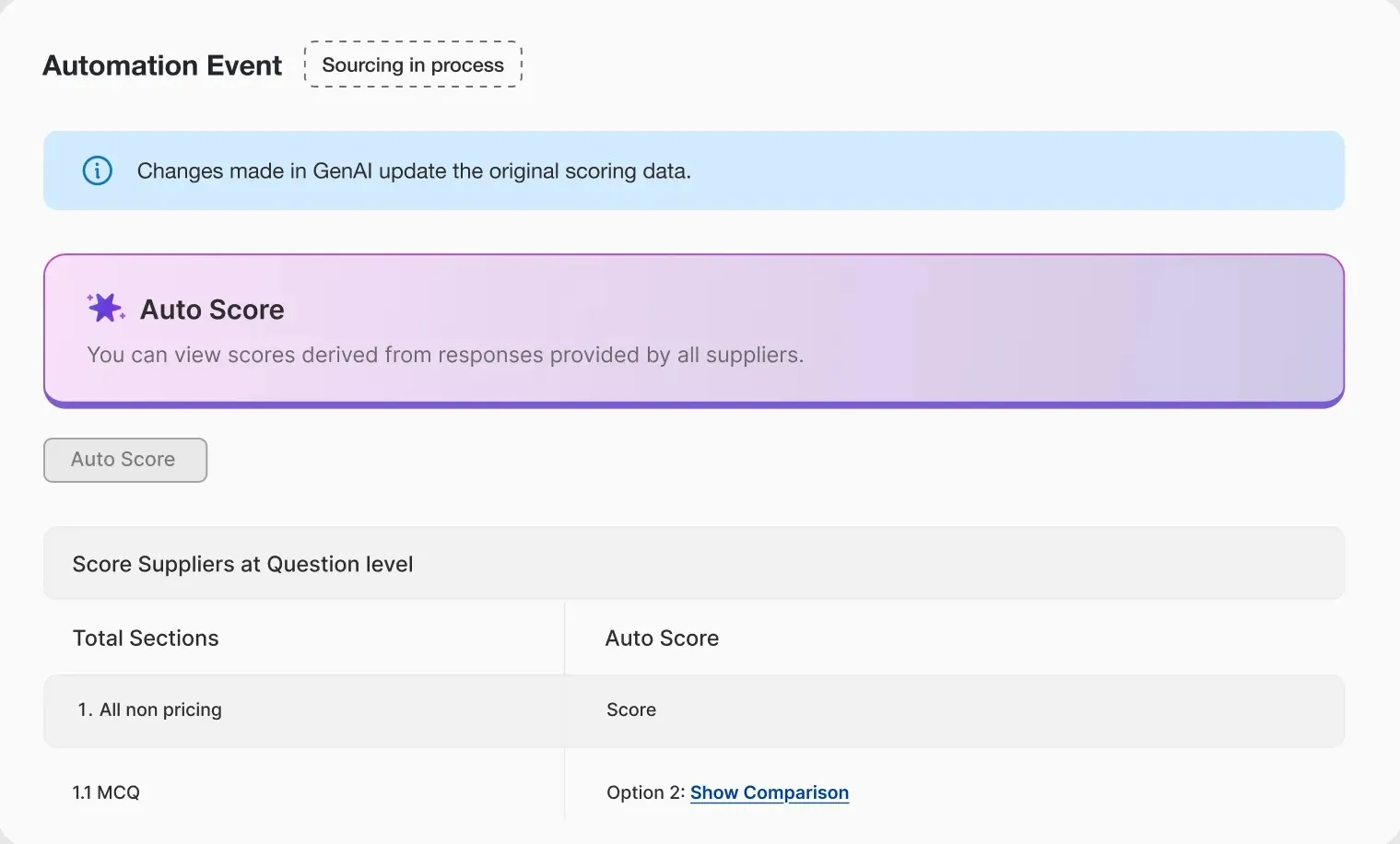1400x844 pixels.
Task: Click the Sourcing in process status badge
Action: (x=413, y=64)
